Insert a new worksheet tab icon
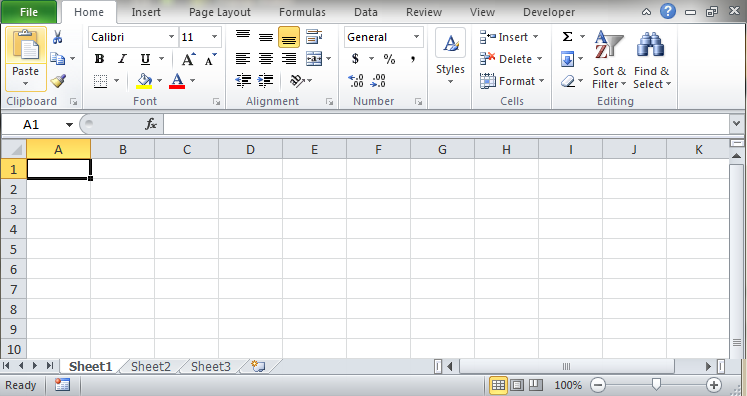This screenshot has width=747, height=396. 258,366
